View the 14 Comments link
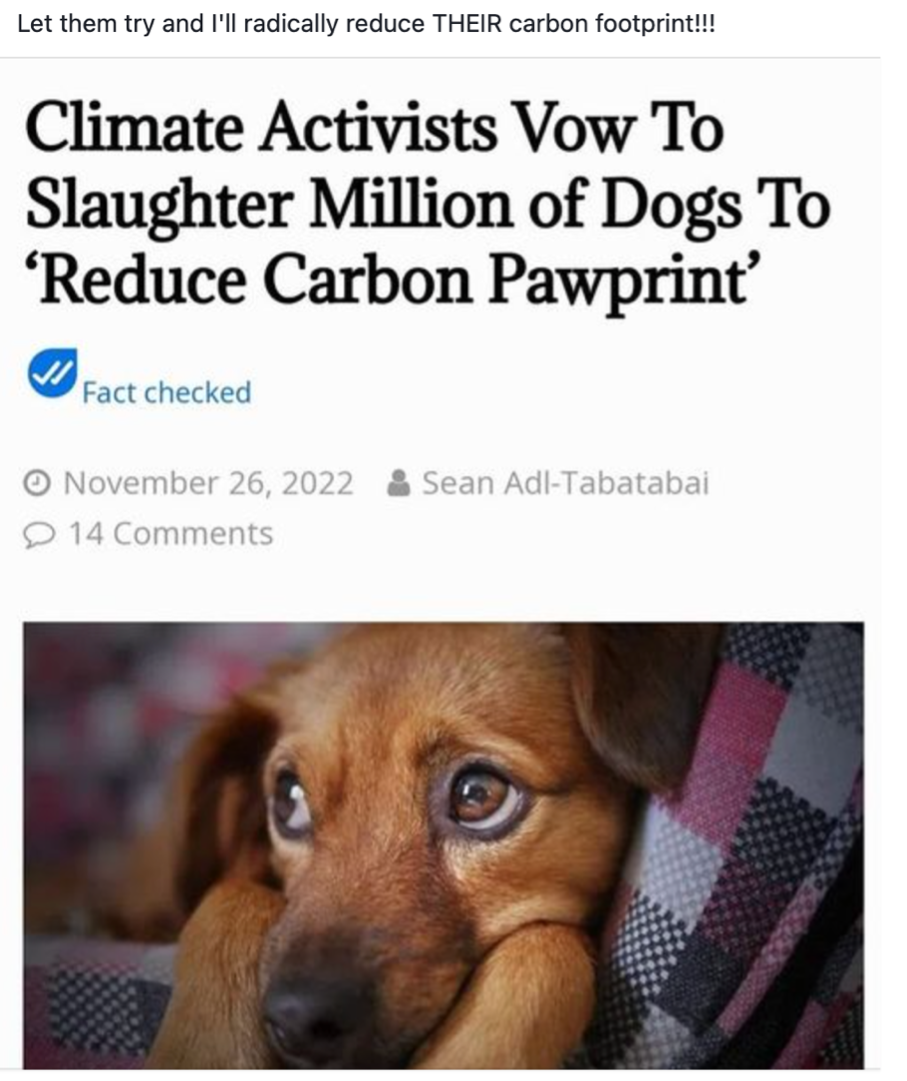This screenshot has height=1081, width=907. [171, 534]
